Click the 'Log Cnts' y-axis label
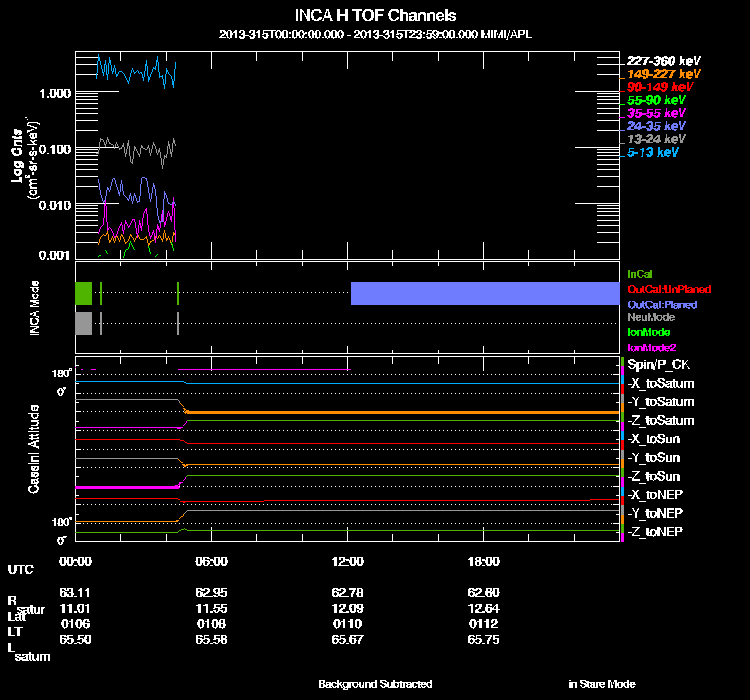The height and width of the screenshot is (700, 750). tap(17, 156)
